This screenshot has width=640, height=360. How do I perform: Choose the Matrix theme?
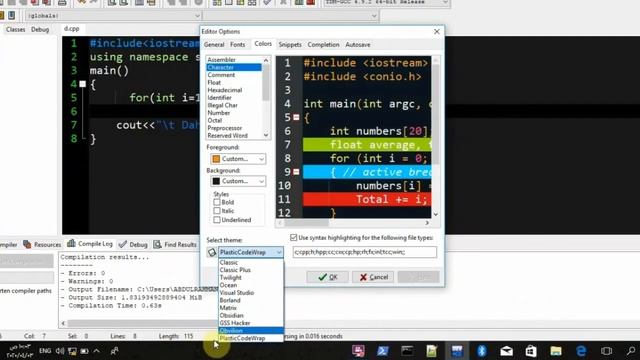click(251, 308)
